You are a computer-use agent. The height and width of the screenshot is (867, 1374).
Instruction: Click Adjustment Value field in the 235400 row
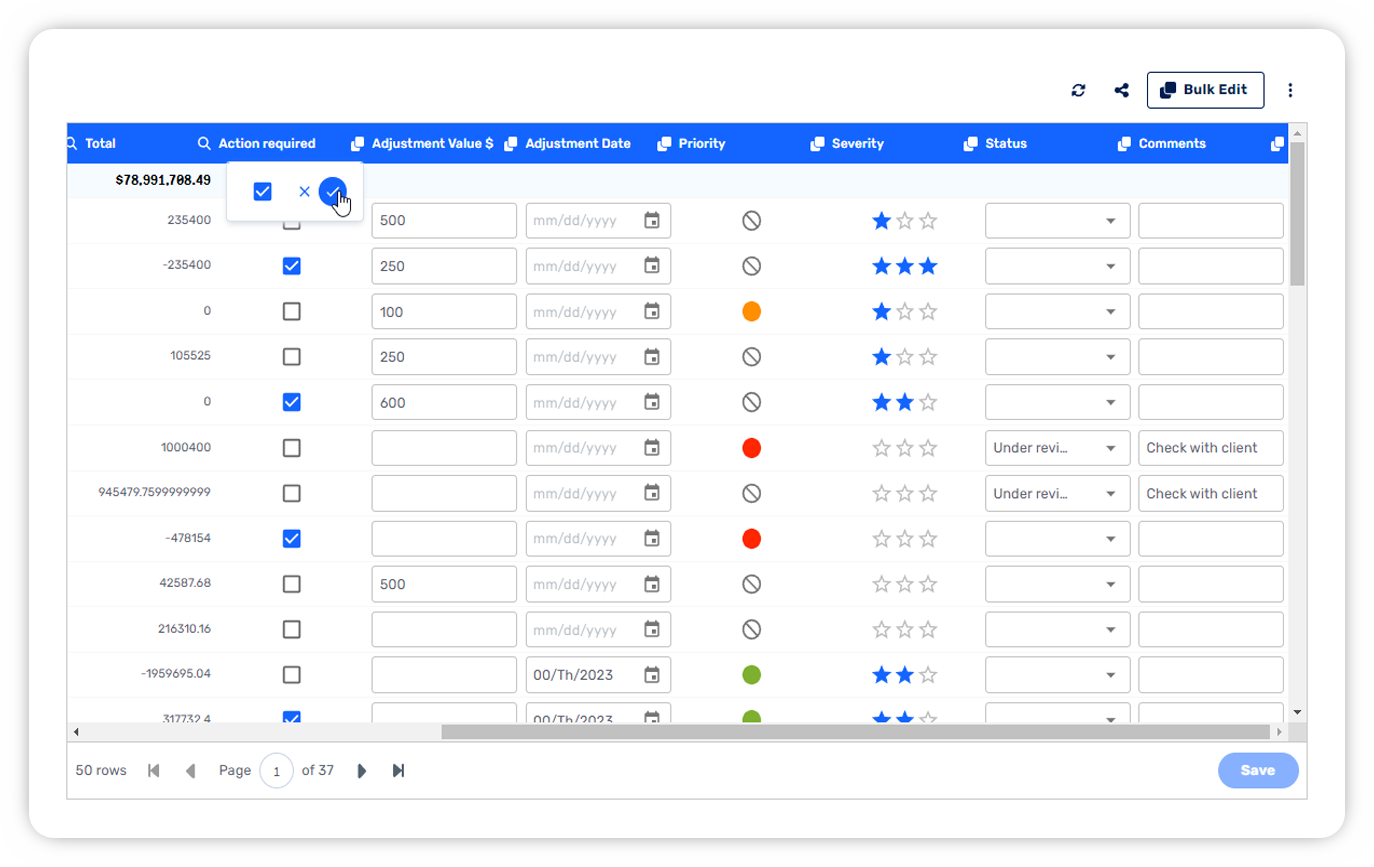pyautogui.click(x=444, y=221)
